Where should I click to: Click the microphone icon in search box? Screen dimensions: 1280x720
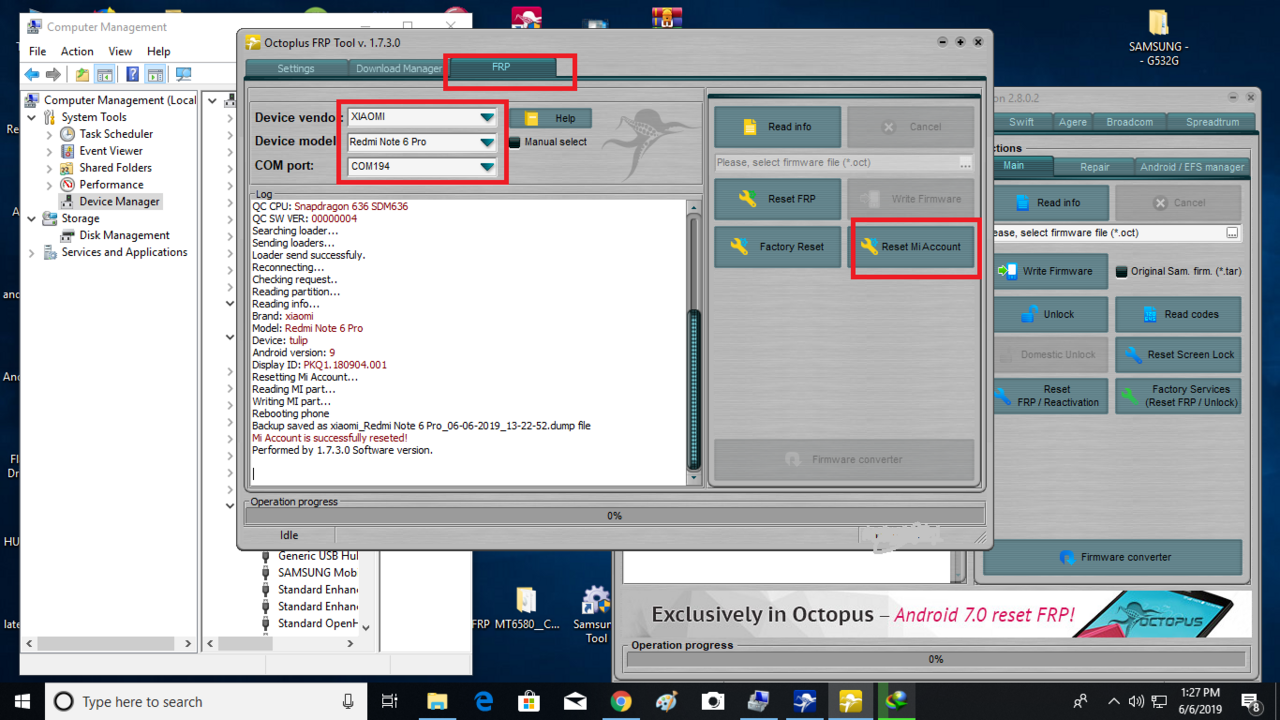(x=348, y=701)
